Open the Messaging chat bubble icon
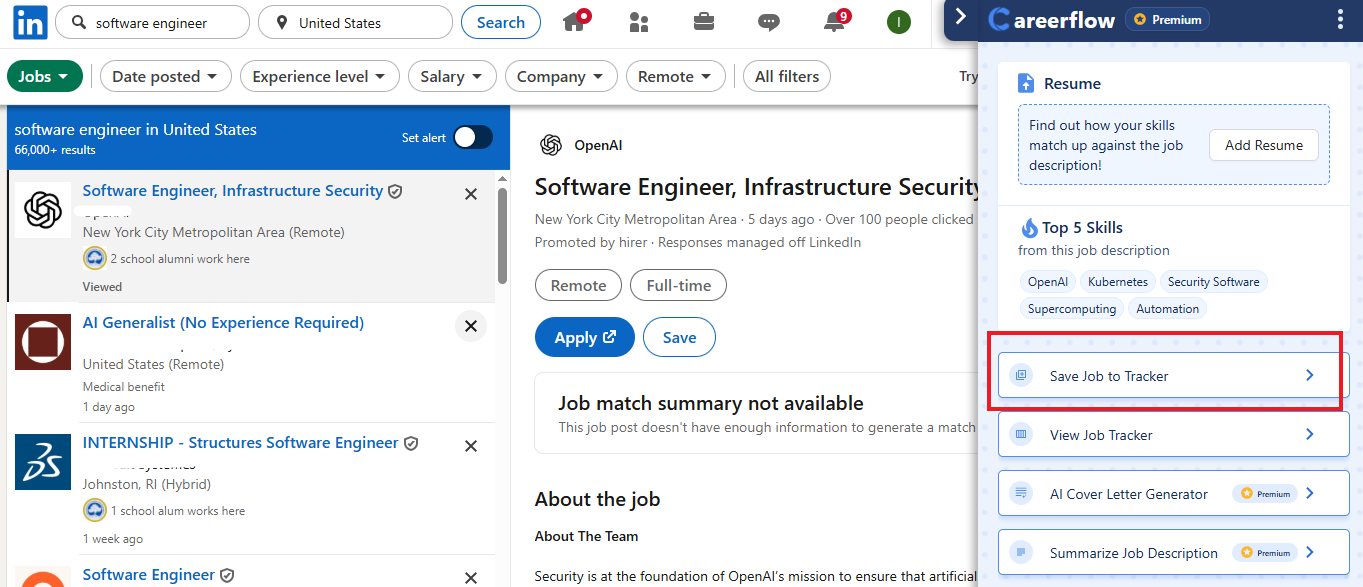The width and height of the screenshot is (1363, 587). coord(768,22)
